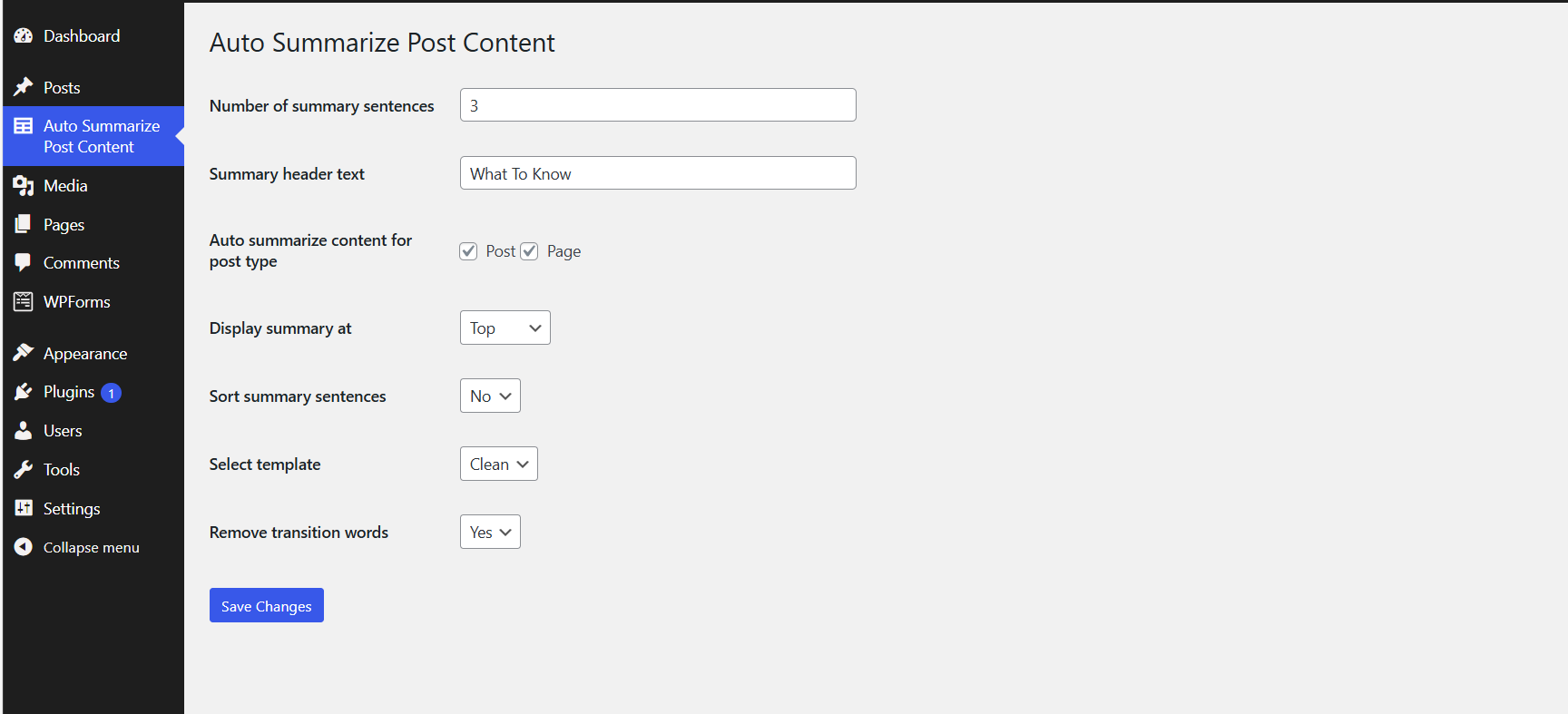The width and height of the screenshot is (1568, 714).
Task: Click the Dashboard gauge icon
Action: 24,36
